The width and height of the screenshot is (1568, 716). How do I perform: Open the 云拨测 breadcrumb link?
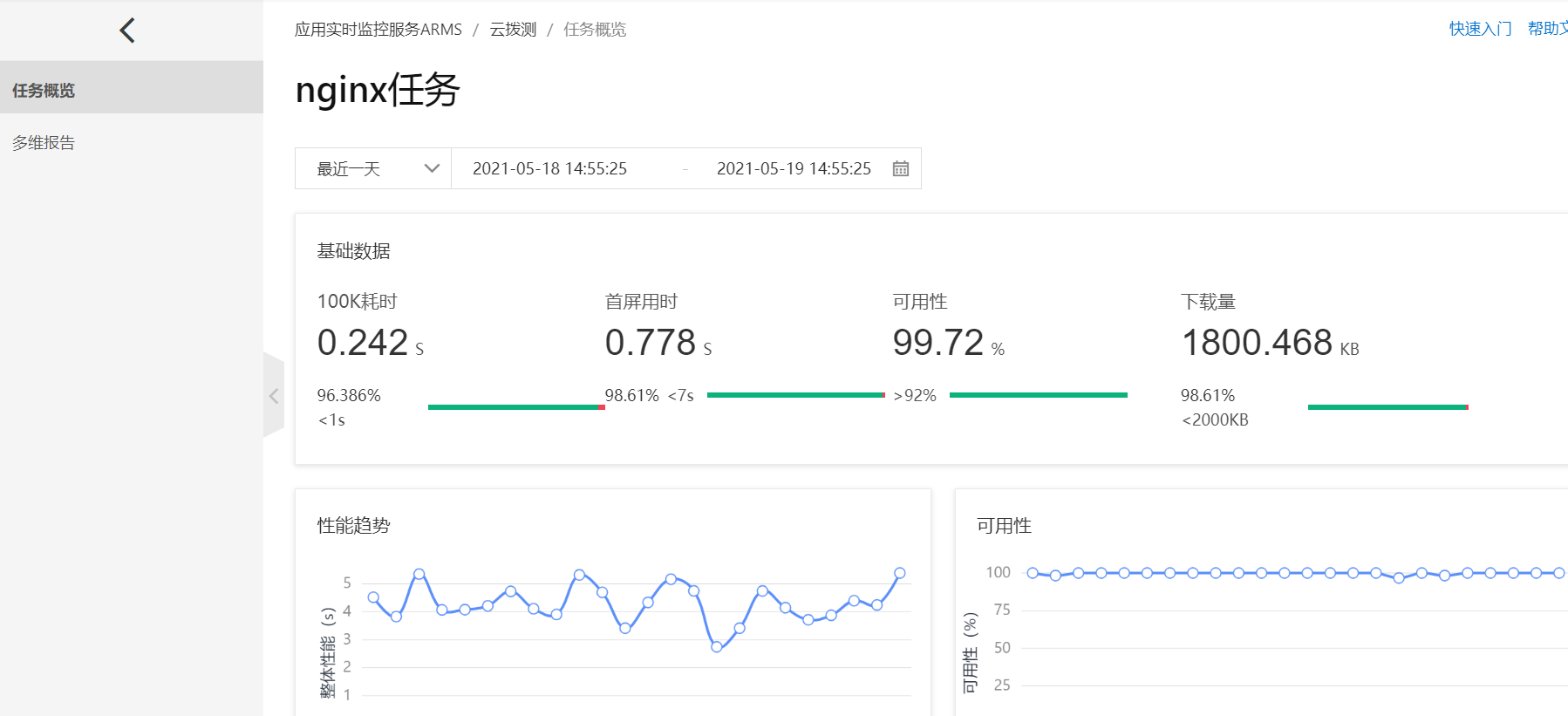(x=513, y=30)
